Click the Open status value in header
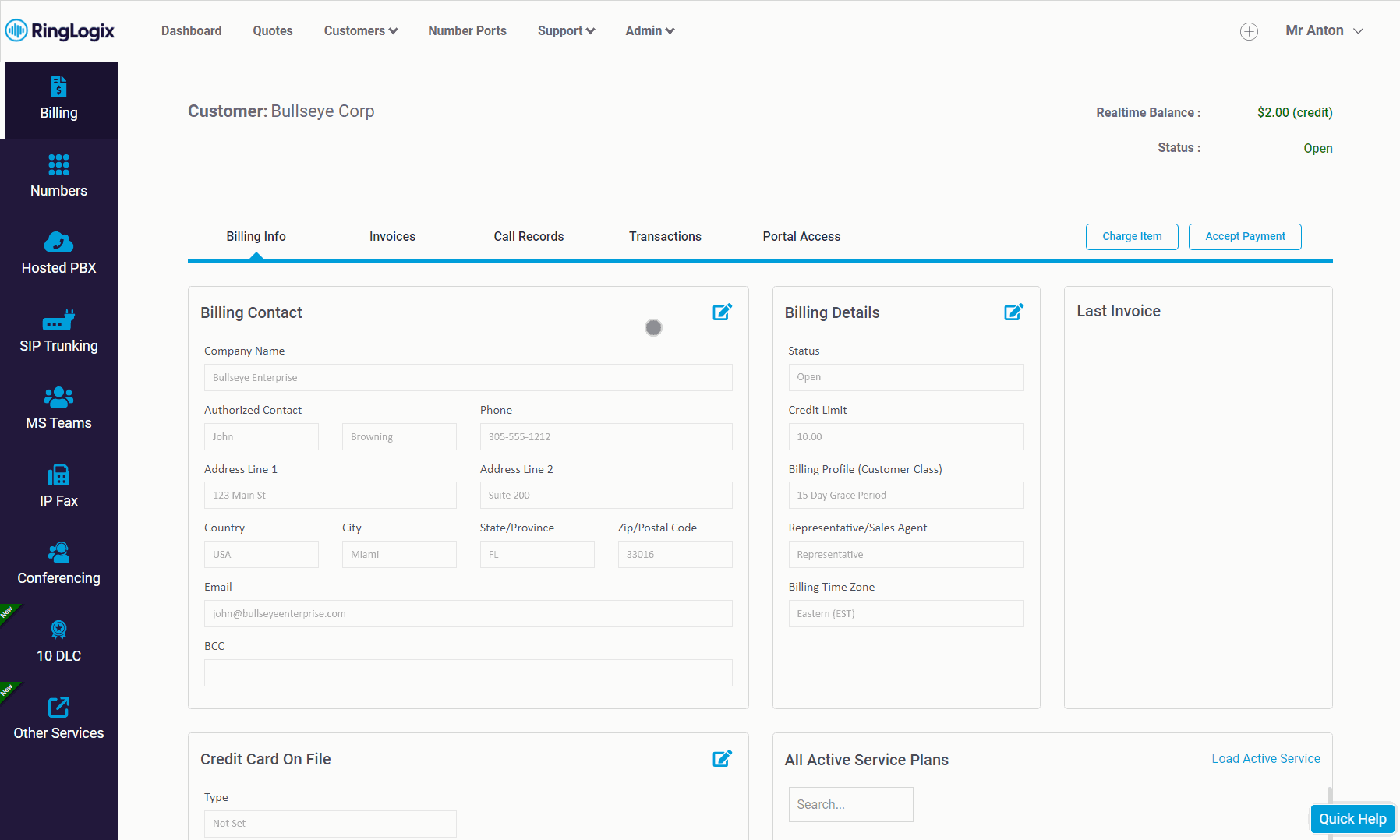 1318,148
